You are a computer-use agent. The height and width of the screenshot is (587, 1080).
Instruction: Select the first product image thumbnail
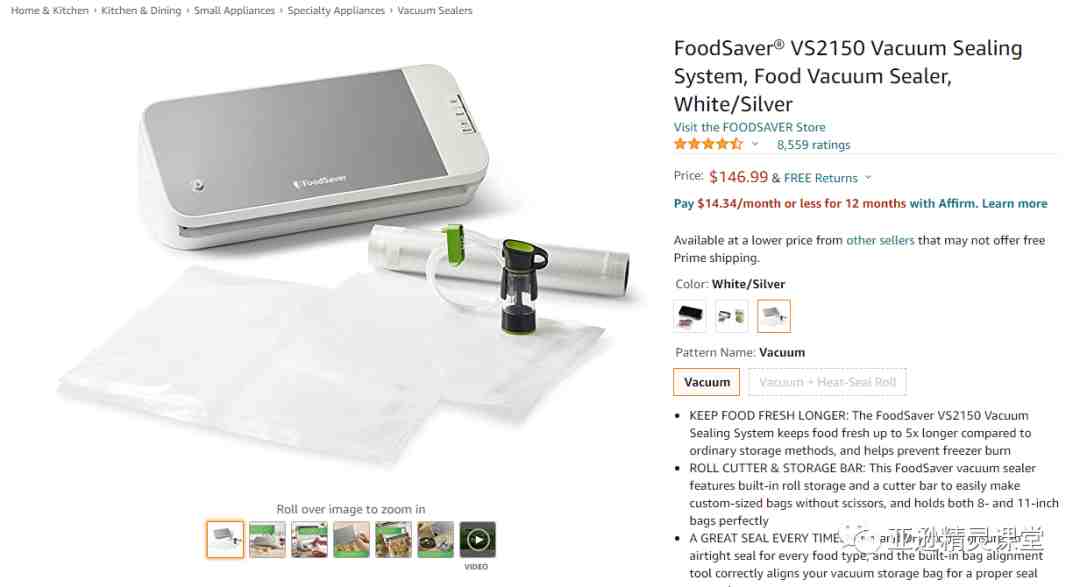point(225,539)
